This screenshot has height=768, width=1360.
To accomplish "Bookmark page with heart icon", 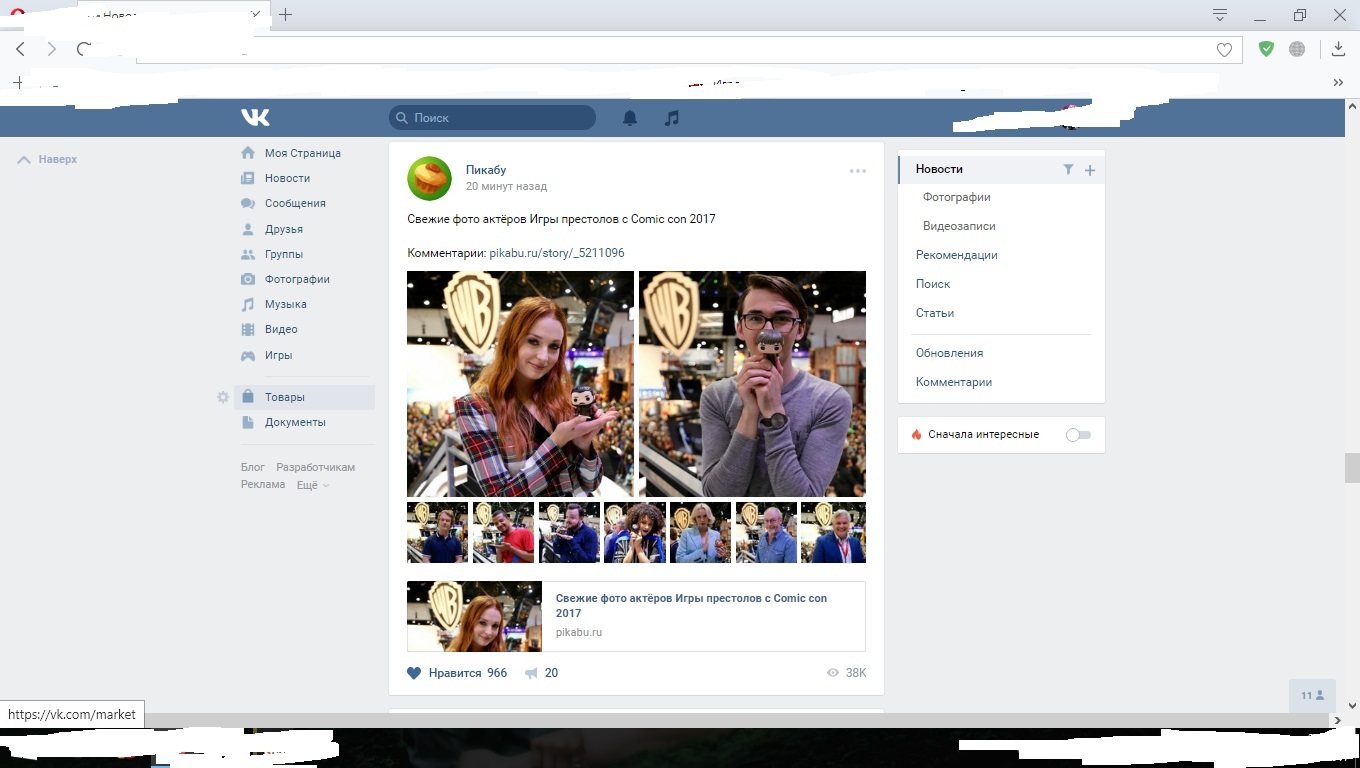I will point(1224,50).
